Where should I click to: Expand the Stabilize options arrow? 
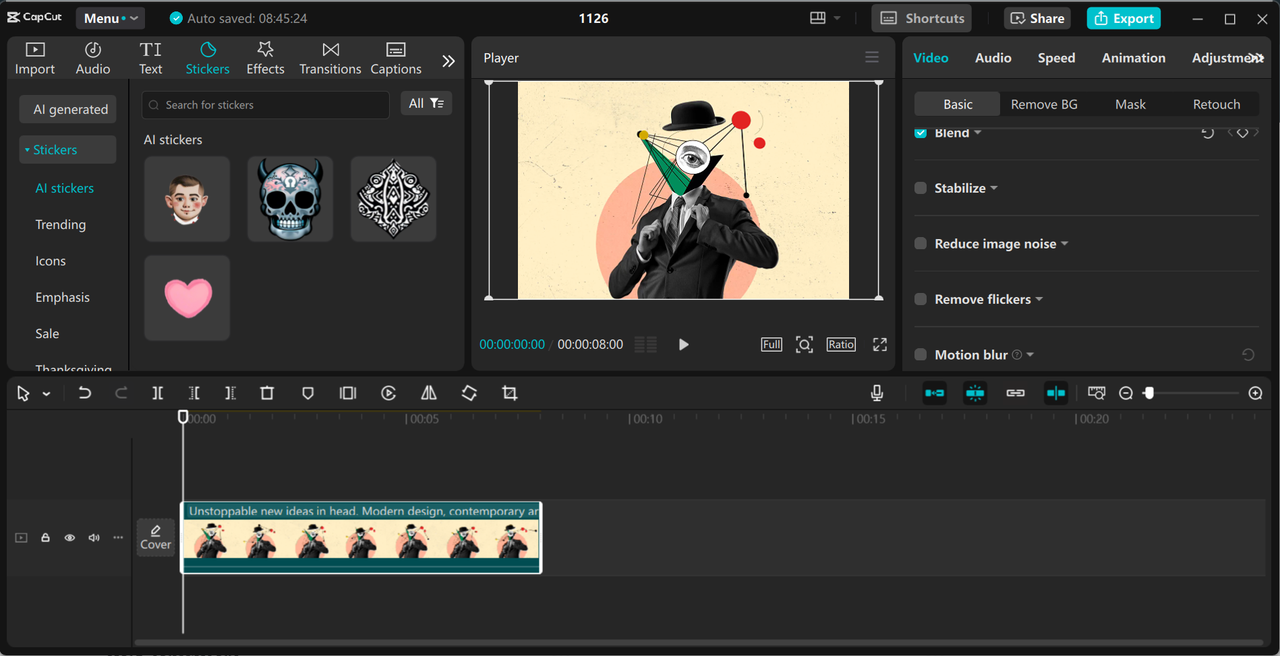(x=994, y=188)
